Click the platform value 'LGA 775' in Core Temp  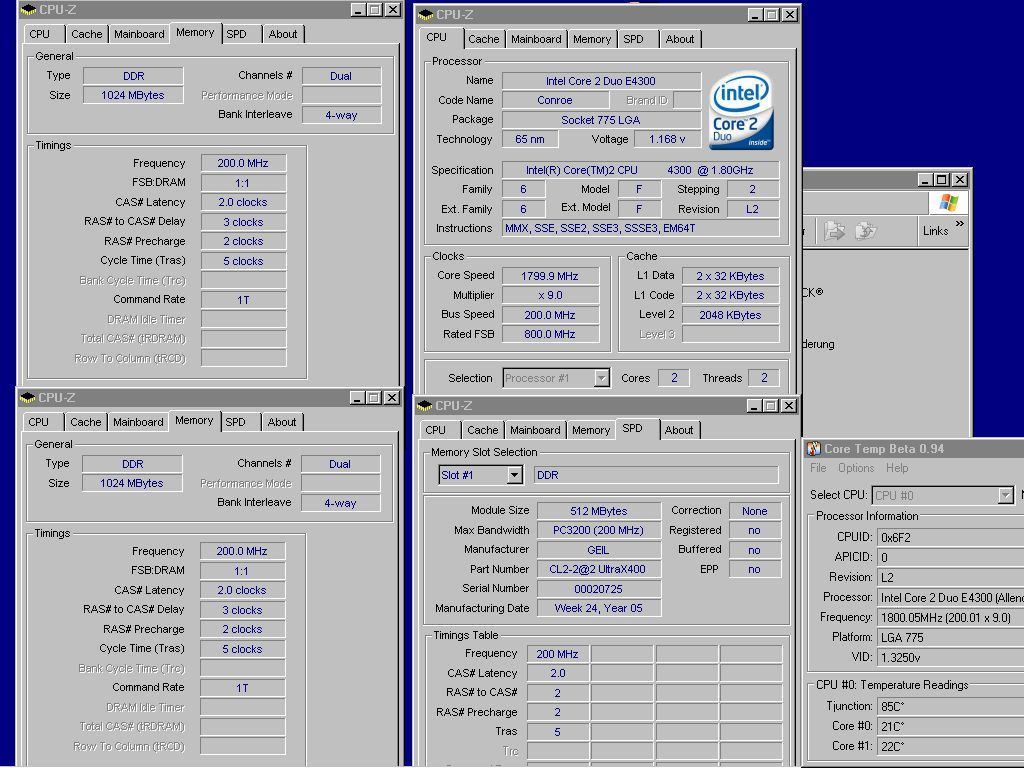pyautogui.click(x=950, y=637)
